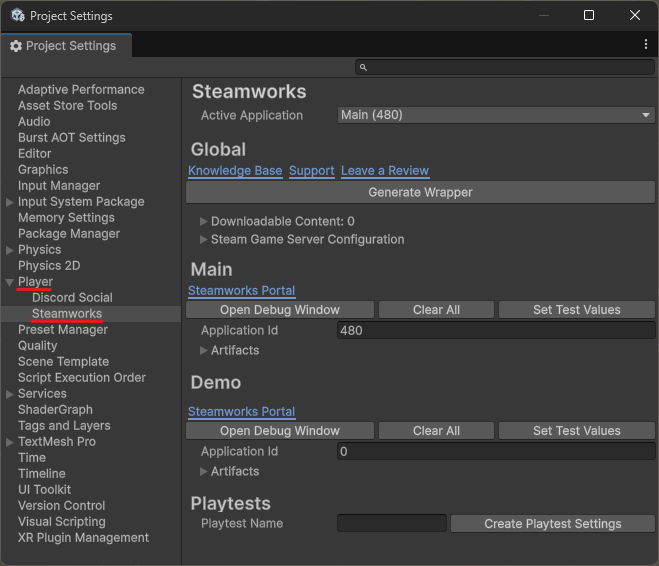Screen dimensions: 659x566
Task: Click Create Playtest Settings button
Action: click(x=553, y=524)
